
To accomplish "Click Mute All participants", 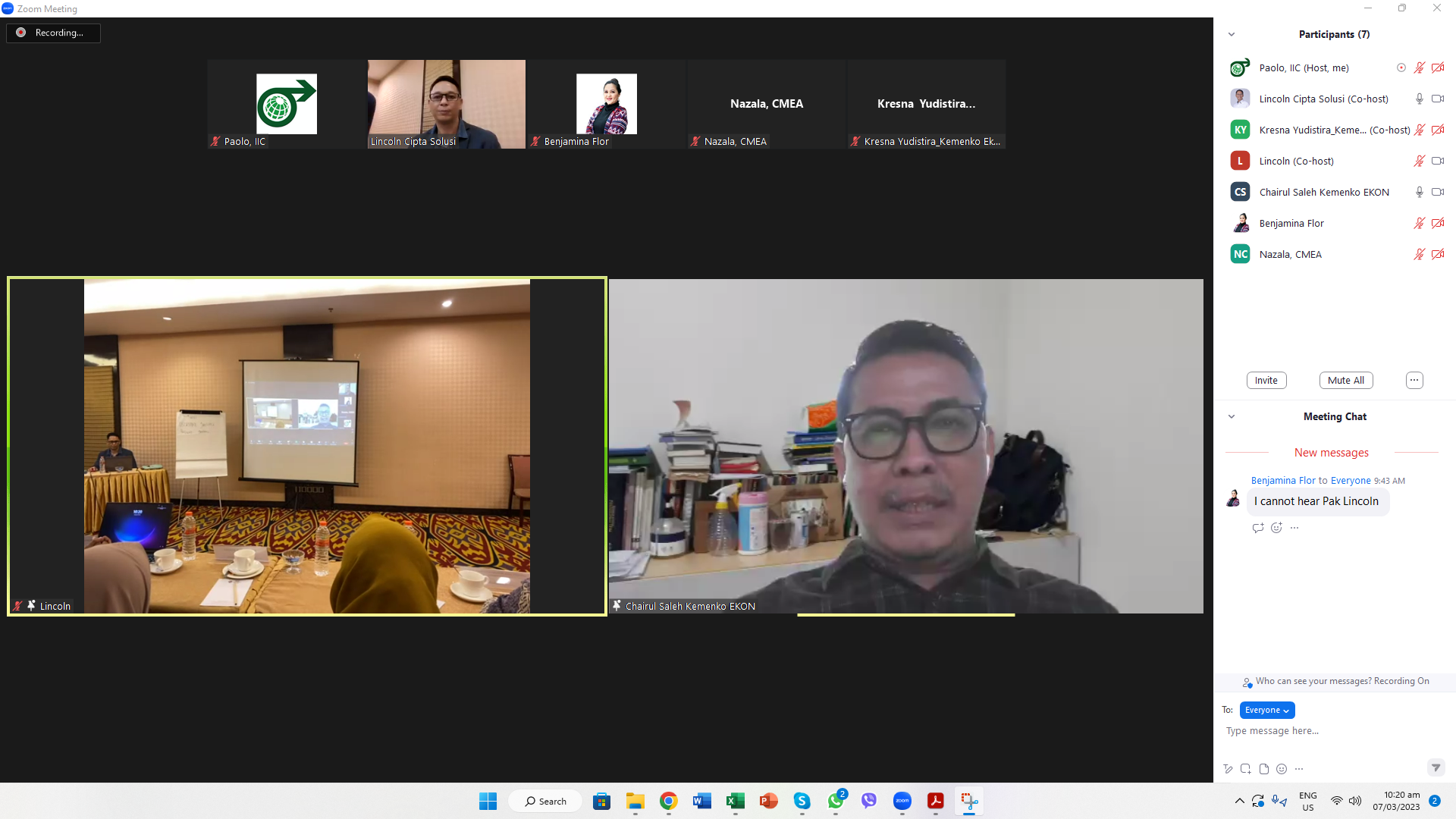I will point(1345,381).
